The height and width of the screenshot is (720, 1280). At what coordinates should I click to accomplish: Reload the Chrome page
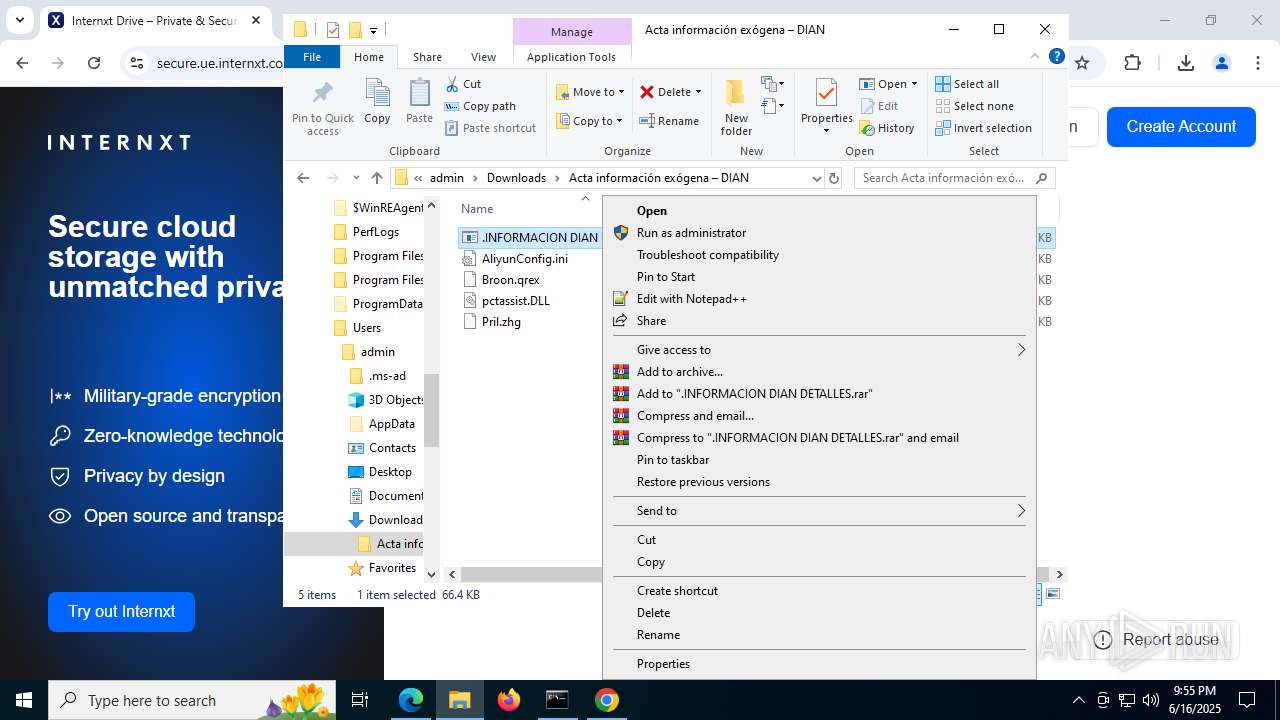coord(94,63)
